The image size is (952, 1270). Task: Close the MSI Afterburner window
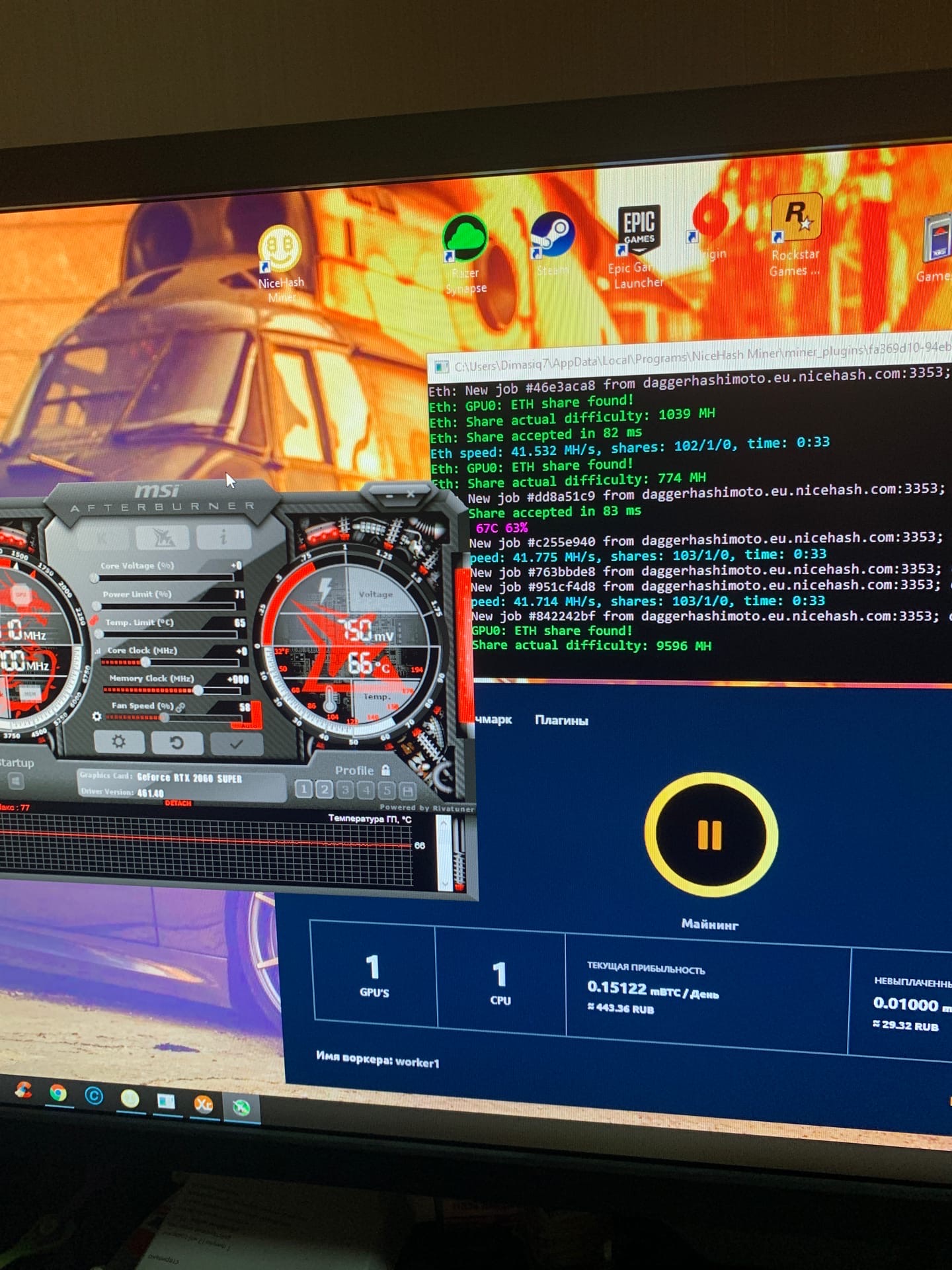pos(411,494)
